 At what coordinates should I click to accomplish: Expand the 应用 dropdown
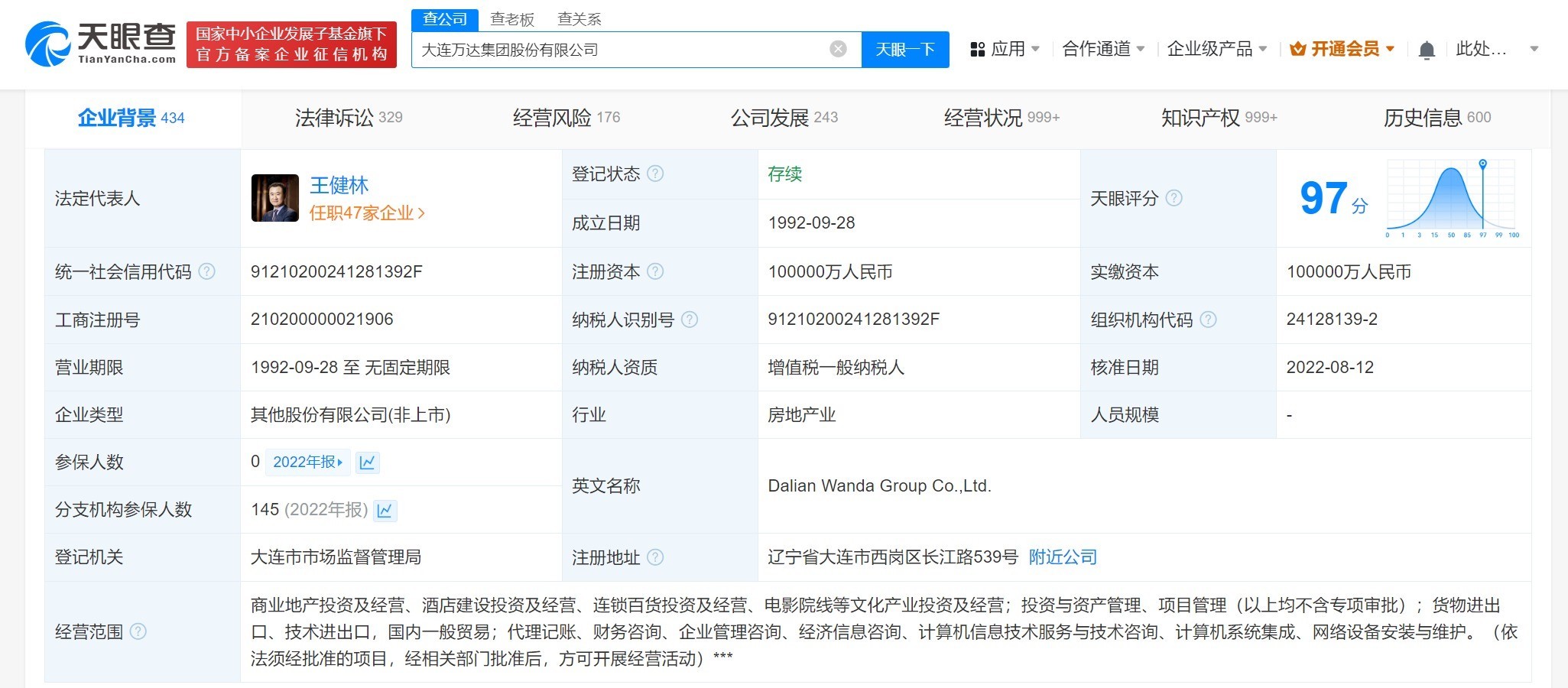click(x=1035, y=49)
